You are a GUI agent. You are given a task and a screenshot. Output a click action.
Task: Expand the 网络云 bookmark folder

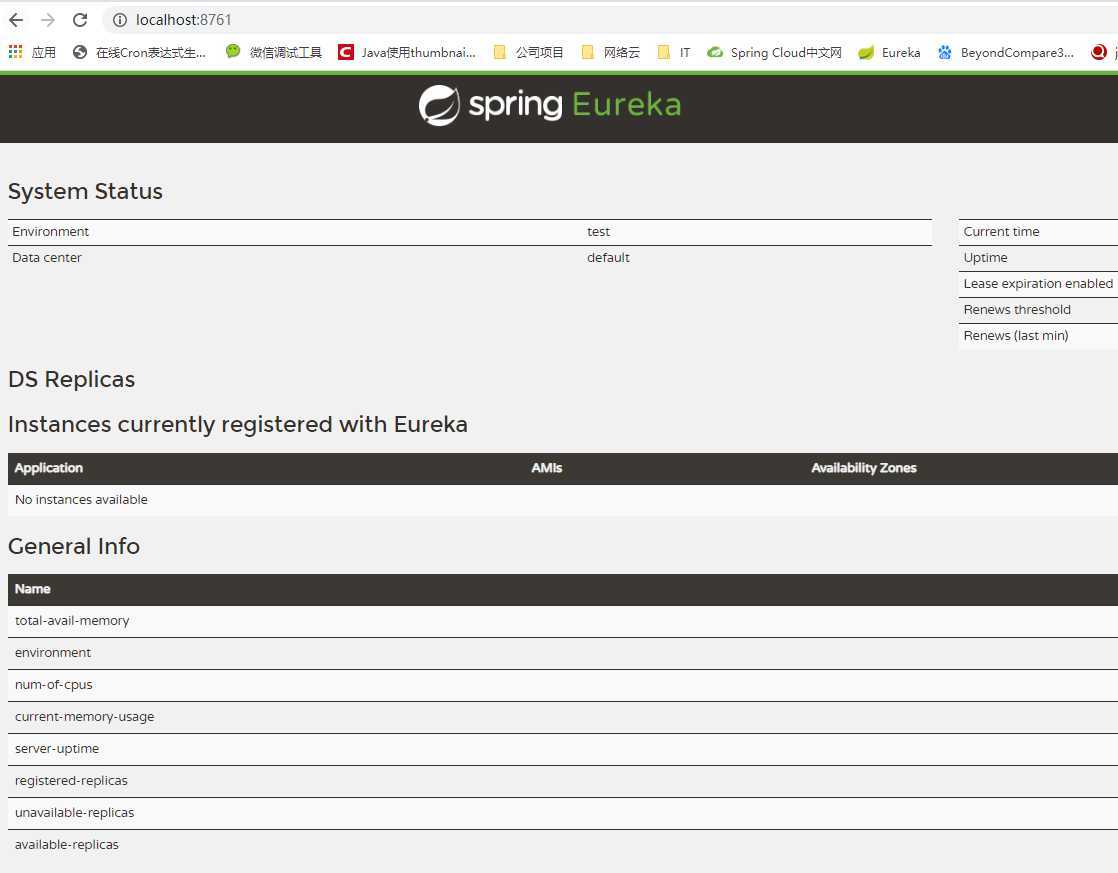(x=611, y=52)
